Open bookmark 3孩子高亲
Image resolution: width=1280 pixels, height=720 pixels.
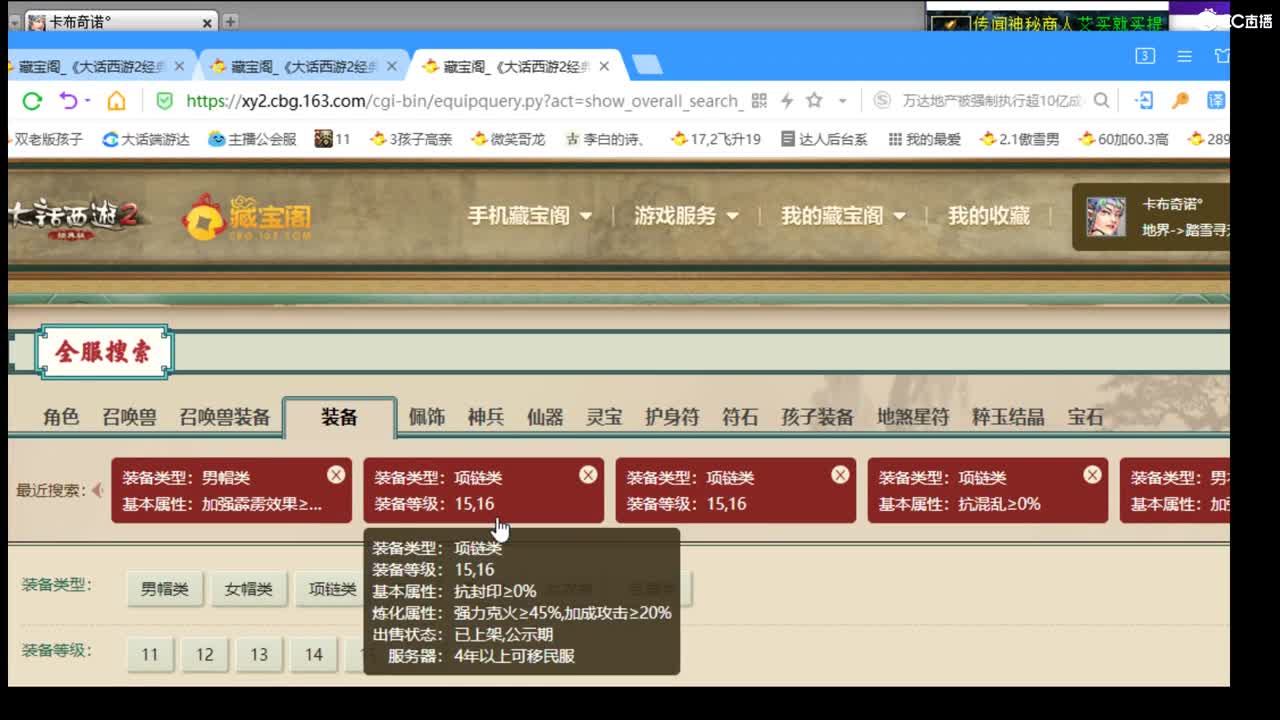point(411,139)
